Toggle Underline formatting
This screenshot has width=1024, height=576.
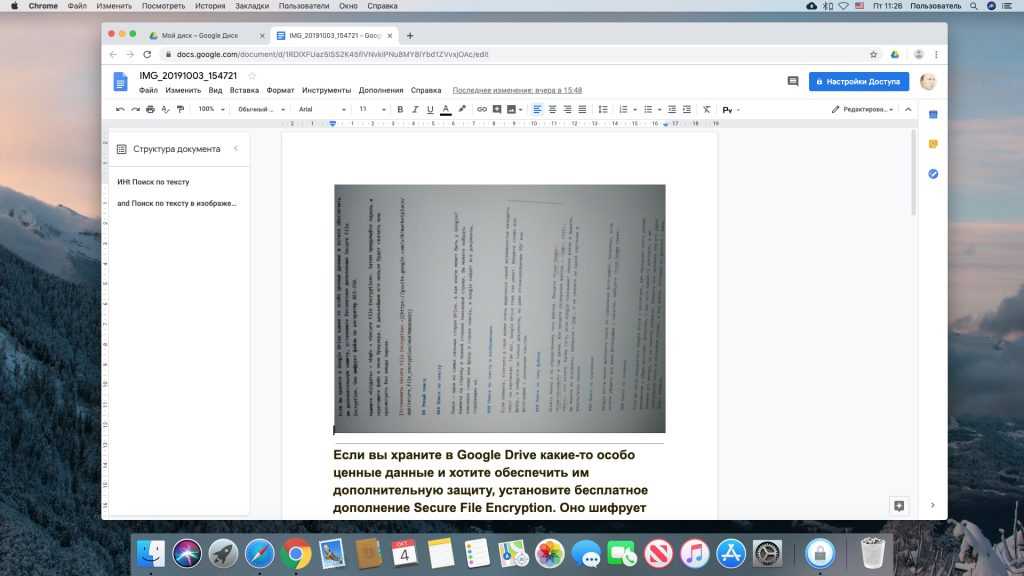[430, 109]
